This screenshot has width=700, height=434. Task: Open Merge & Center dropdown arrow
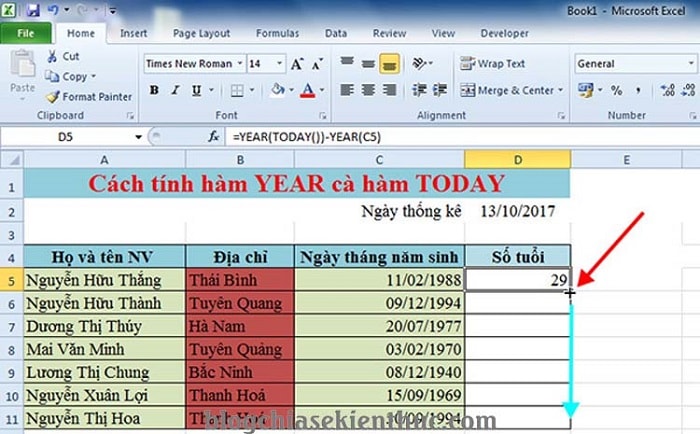(x=560, y=90)
